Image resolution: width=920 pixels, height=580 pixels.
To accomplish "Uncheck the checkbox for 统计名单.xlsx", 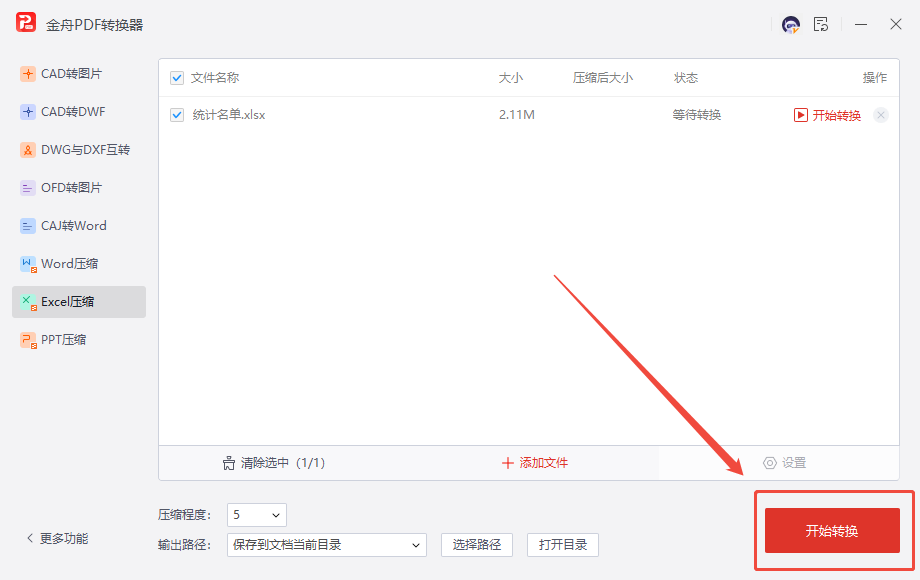I will pos(177,115).
